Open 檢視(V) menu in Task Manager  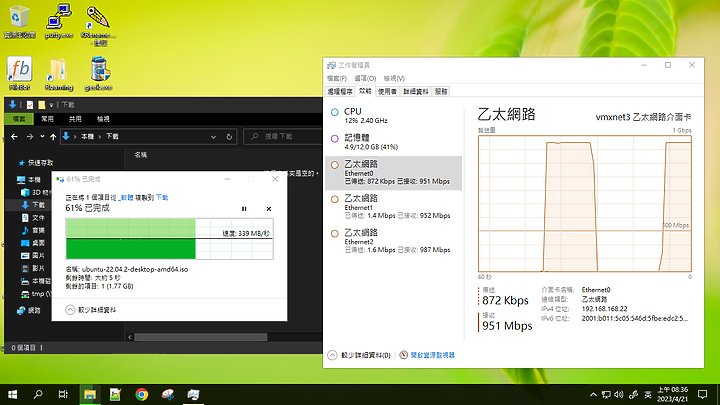[394, 79]
